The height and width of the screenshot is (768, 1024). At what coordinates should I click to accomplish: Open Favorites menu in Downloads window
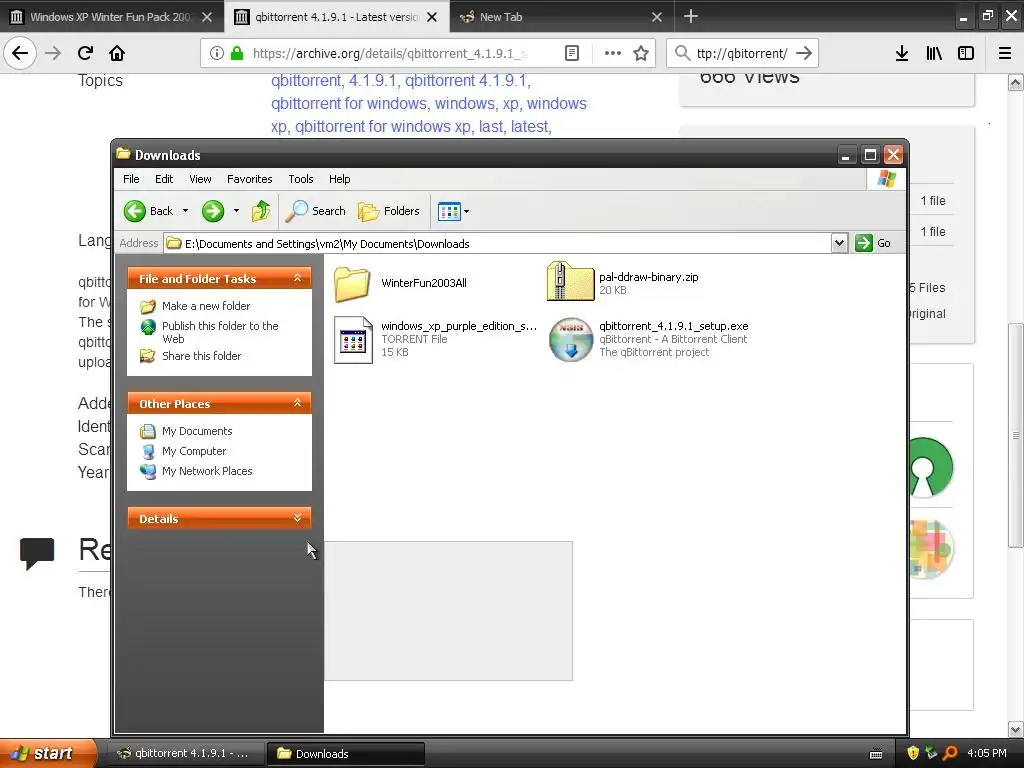coord(249,179)
